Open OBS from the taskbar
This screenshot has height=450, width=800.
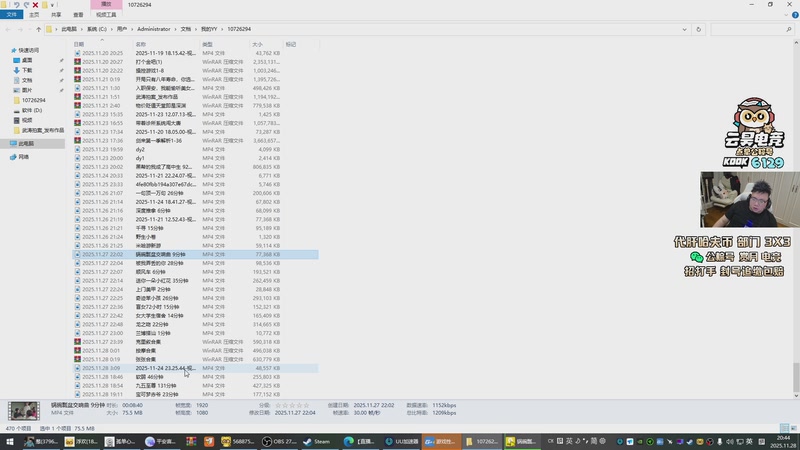tap(279, 442)
